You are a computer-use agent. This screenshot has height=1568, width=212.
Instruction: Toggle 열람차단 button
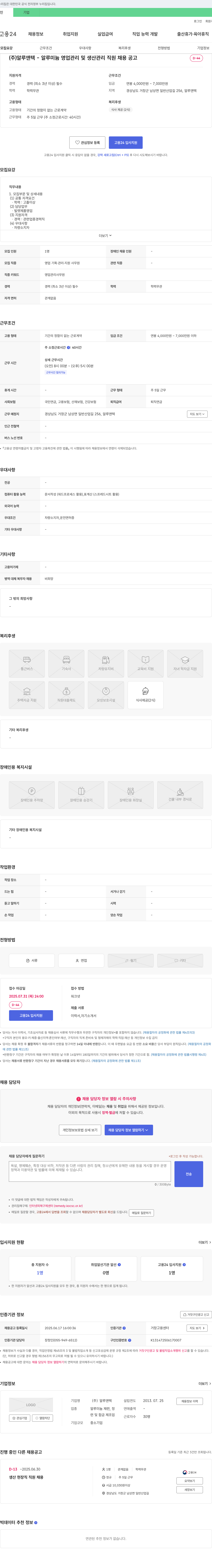[x=43, y=1418]
